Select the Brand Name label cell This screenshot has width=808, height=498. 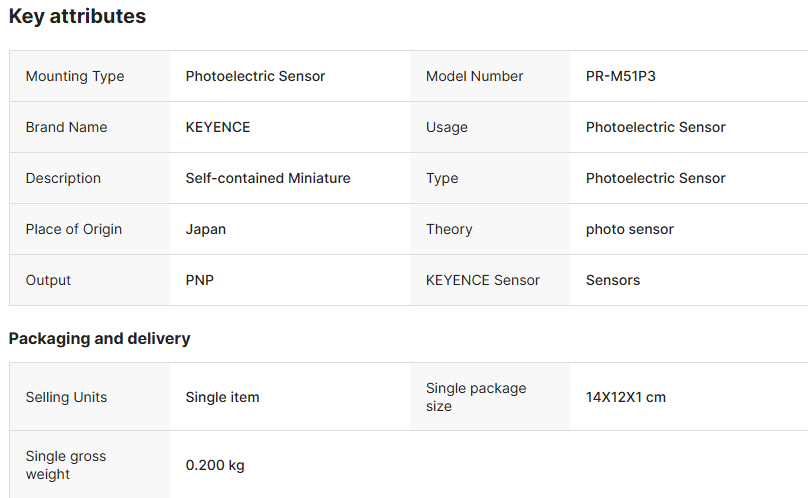[x=66, y=127]
